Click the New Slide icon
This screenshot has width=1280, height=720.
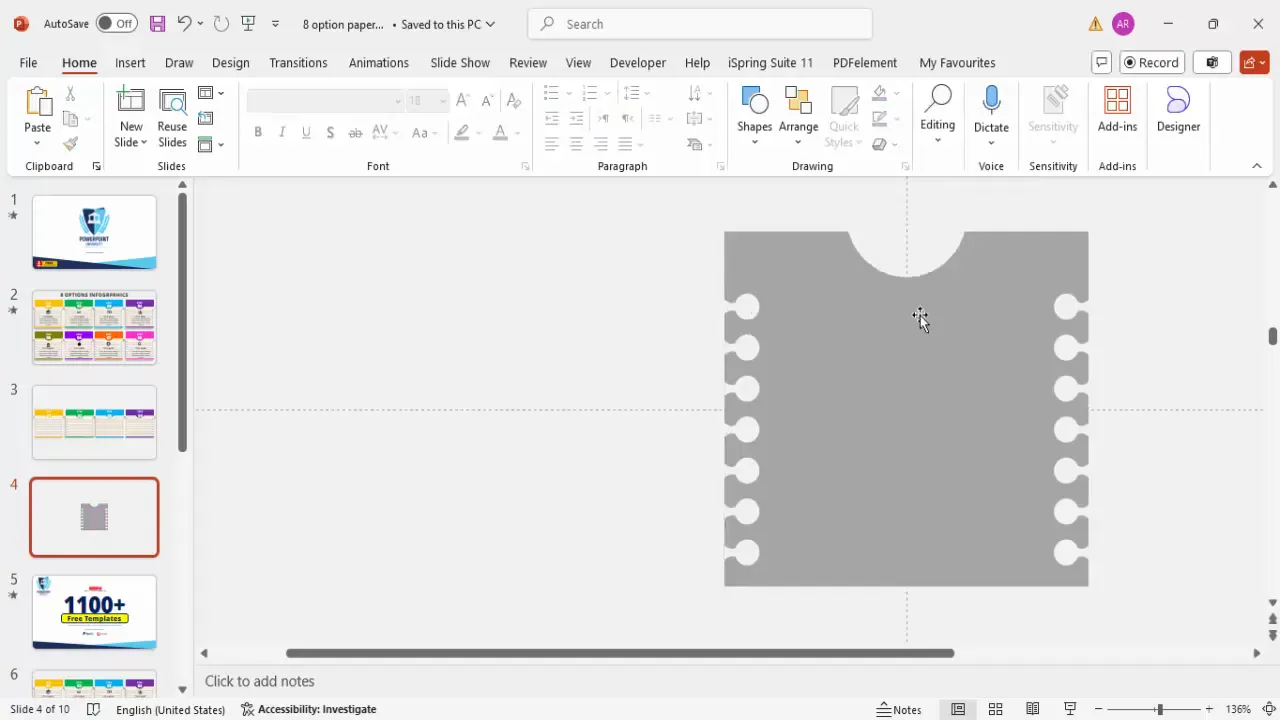[x=131, y=101]
